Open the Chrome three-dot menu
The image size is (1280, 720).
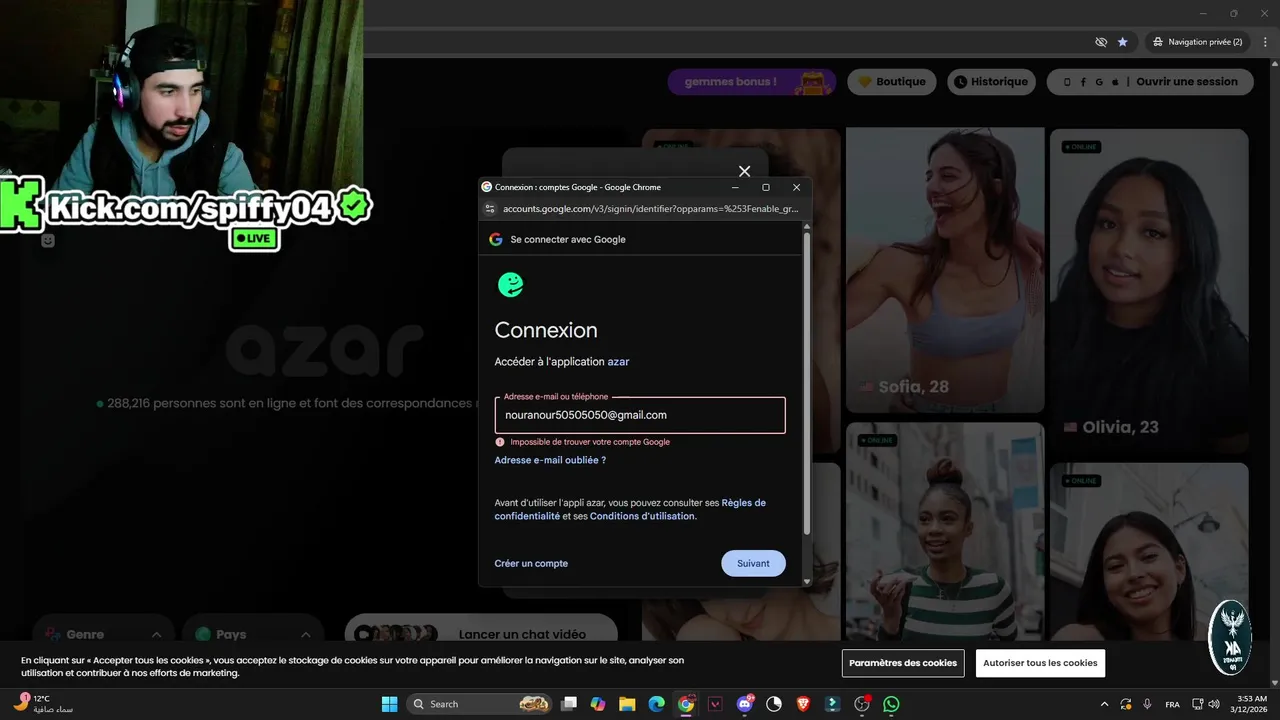pos(1265,42)
